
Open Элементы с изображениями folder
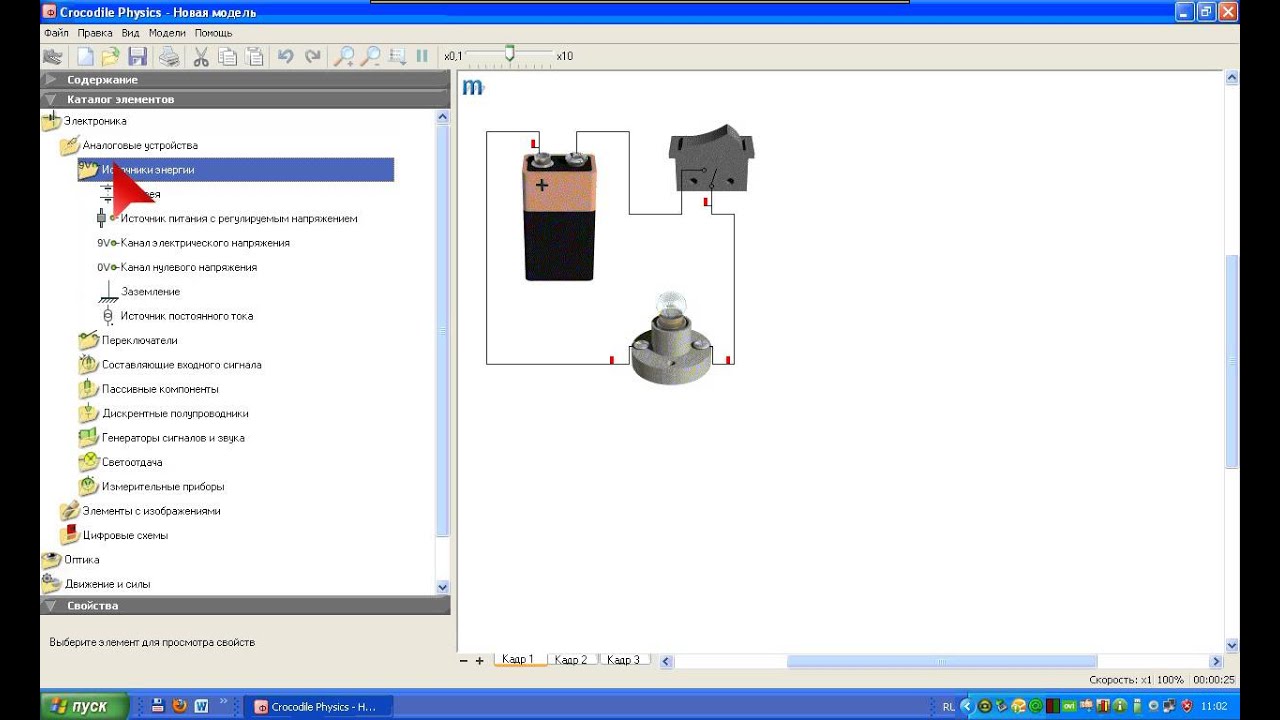(x=151, y=511)
